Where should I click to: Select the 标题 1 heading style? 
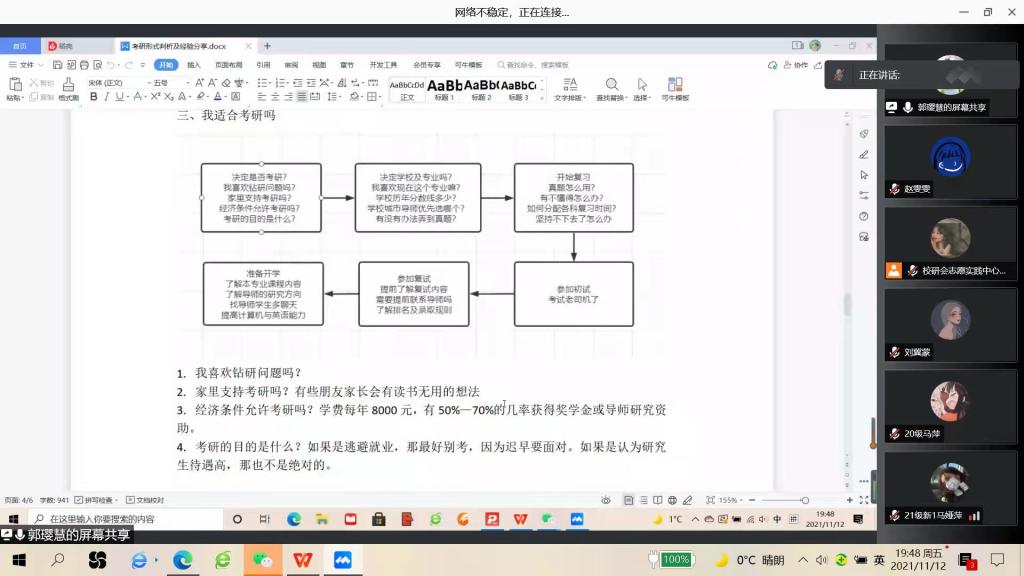445,88
